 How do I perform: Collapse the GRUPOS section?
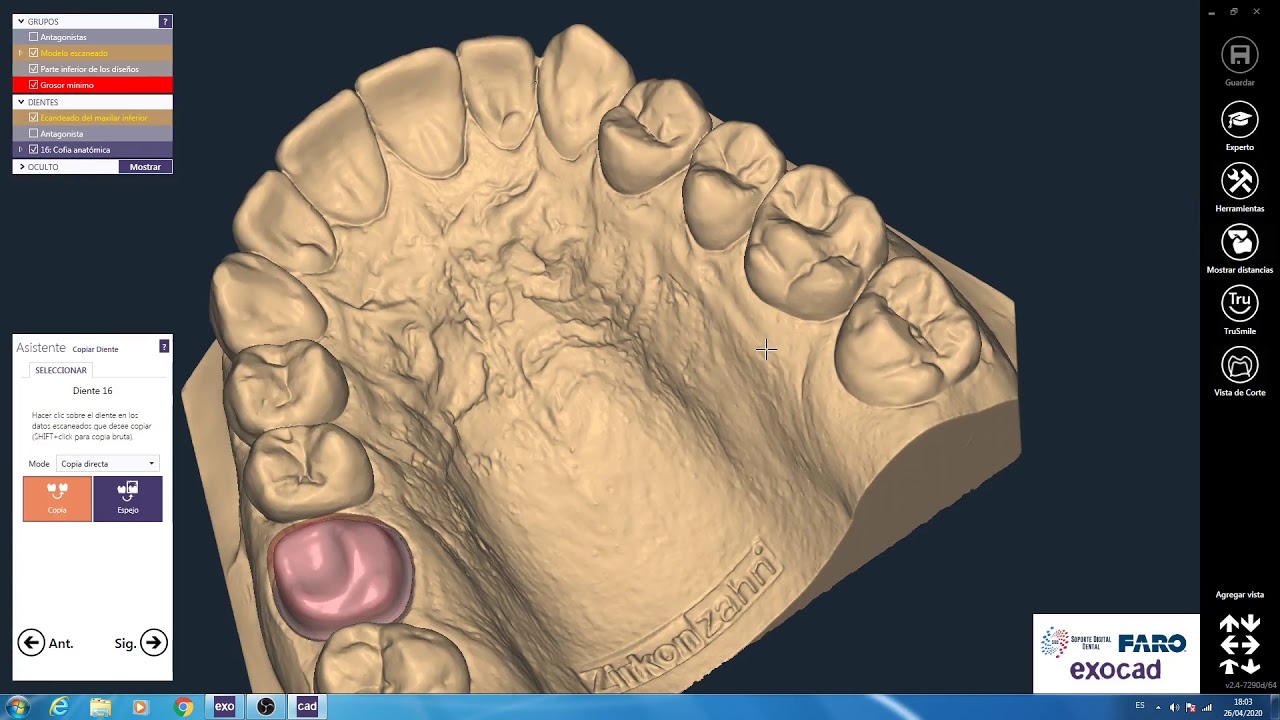pyautogui.click(x=21, y=21)
